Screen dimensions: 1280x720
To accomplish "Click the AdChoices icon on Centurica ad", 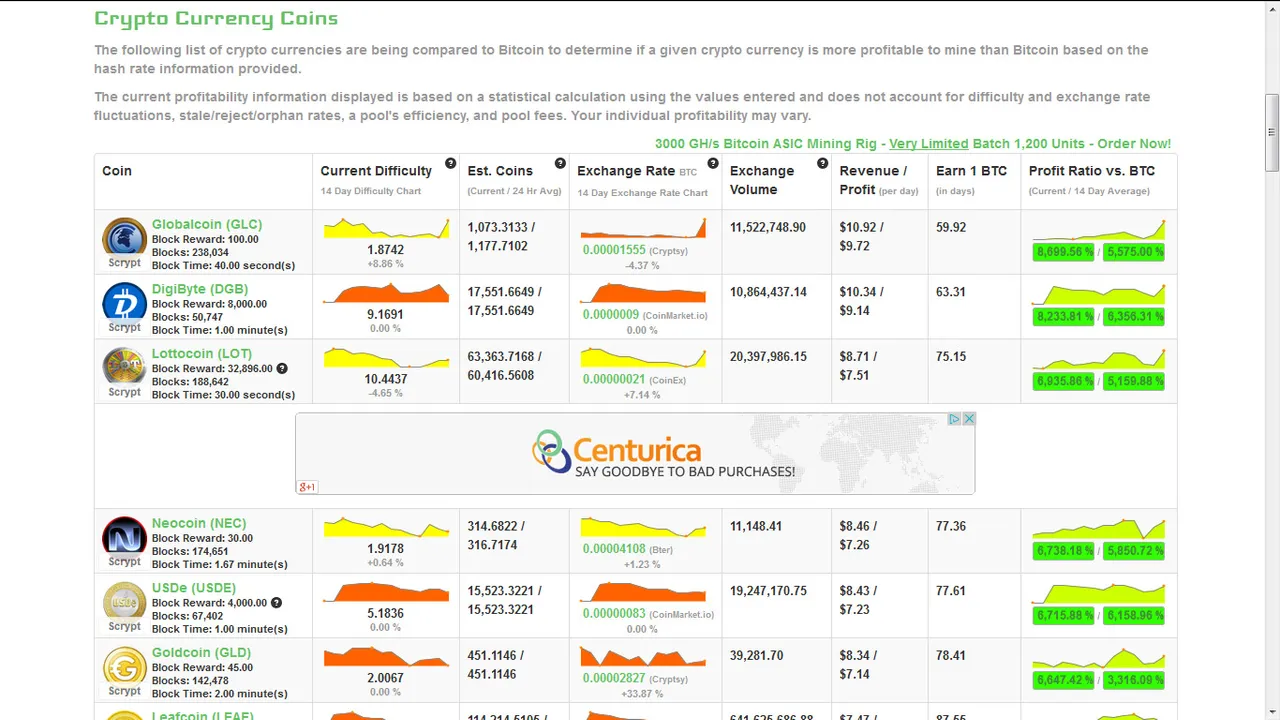I will point(955,419).
